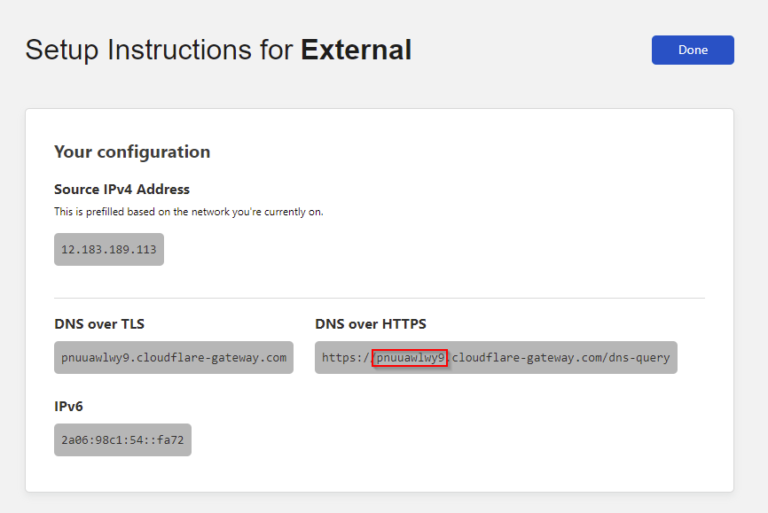
Task: Click the "IPv6" label
Action: click(70, 405)
